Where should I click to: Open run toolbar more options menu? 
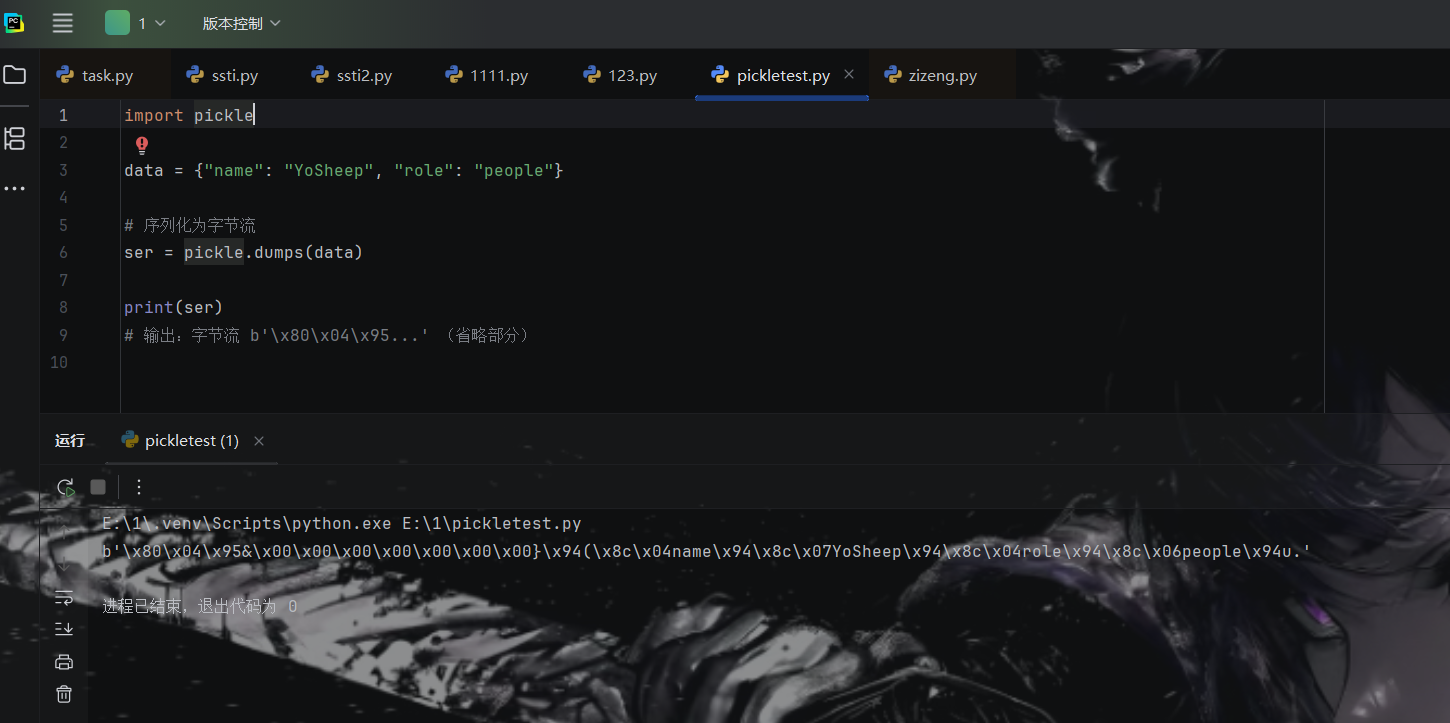coord(139,487)
